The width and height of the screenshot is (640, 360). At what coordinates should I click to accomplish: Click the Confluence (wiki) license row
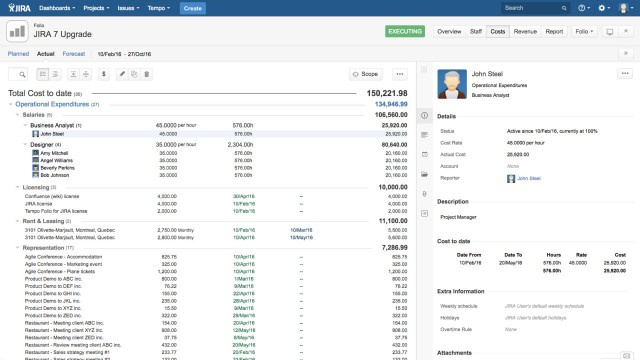208,196
